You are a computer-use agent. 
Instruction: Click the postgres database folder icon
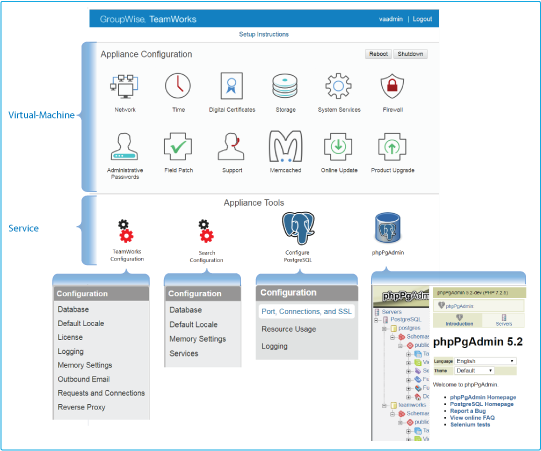pyautogui.click(x=394, y=328)
